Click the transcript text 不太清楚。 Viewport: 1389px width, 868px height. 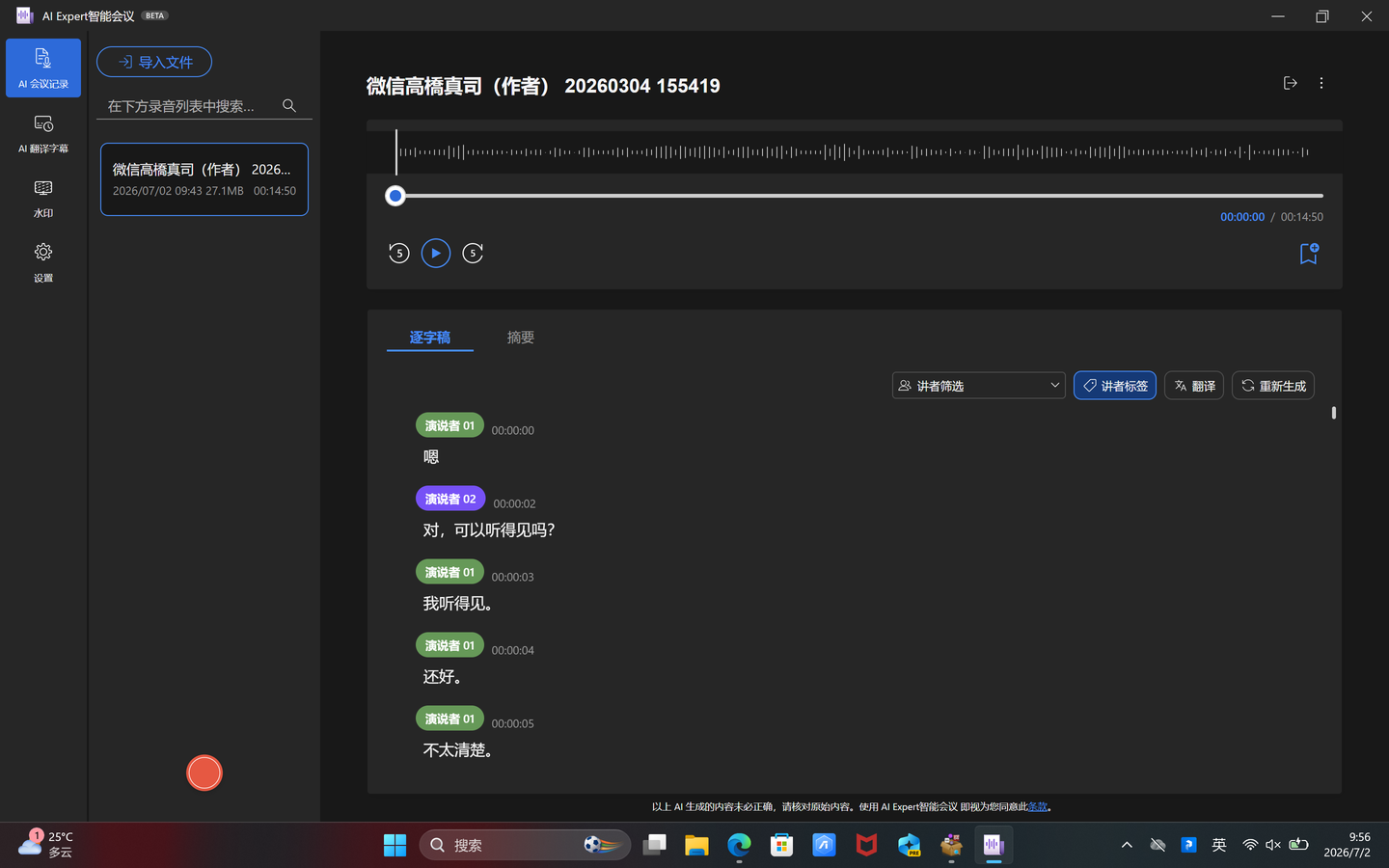click(x=458, y=750)
